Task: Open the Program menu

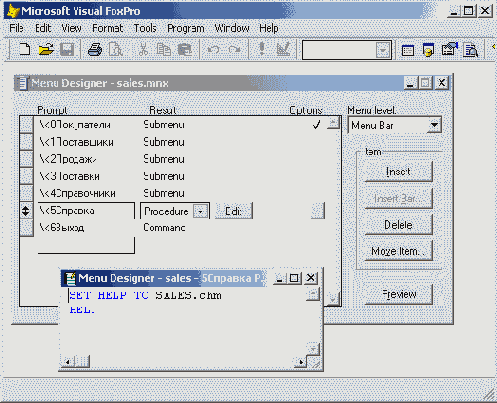Action: [x=186, y=28]
